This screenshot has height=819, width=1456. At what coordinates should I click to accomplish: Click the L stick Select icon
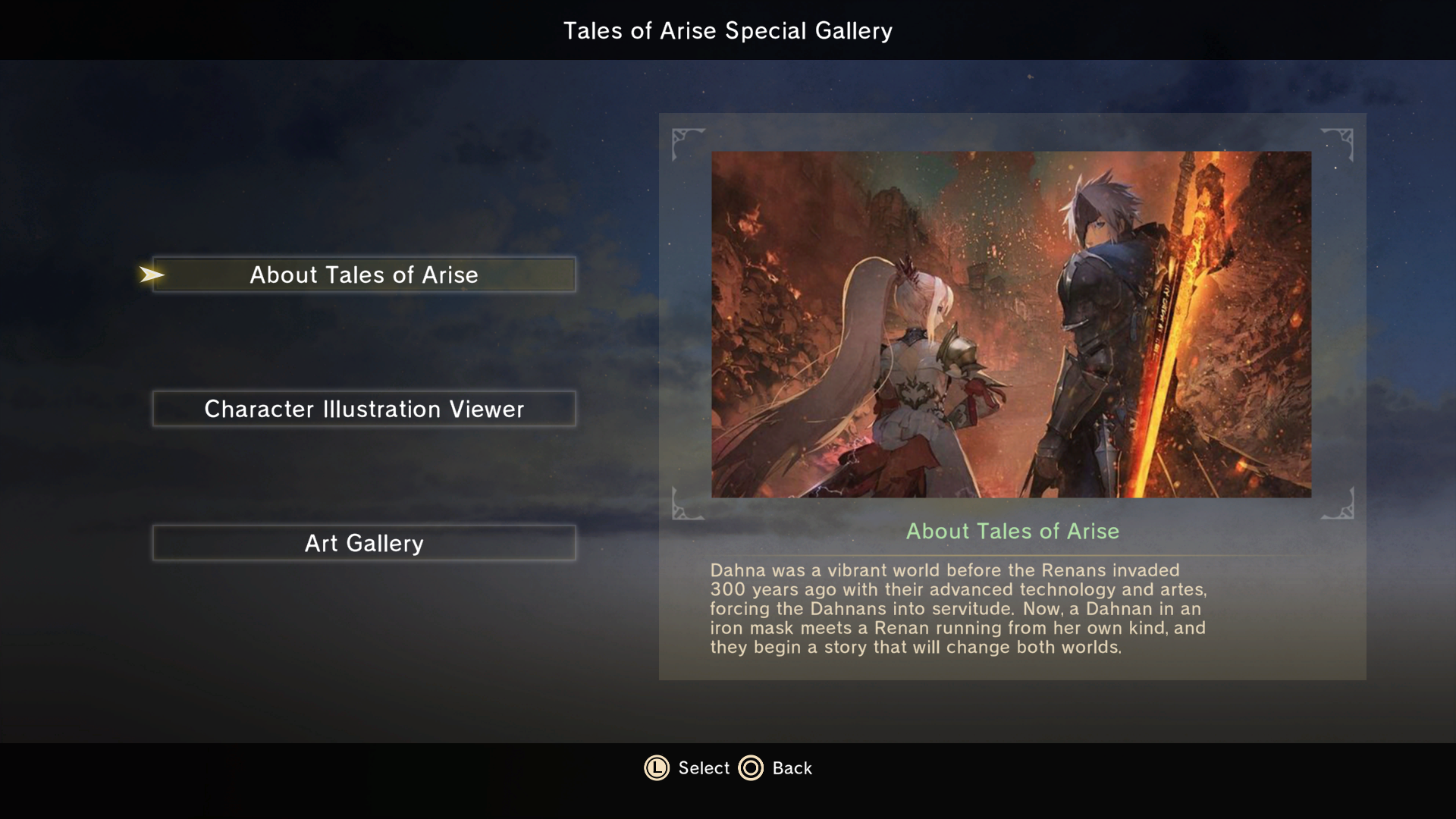pyautogui.click(x=657, y=768)
